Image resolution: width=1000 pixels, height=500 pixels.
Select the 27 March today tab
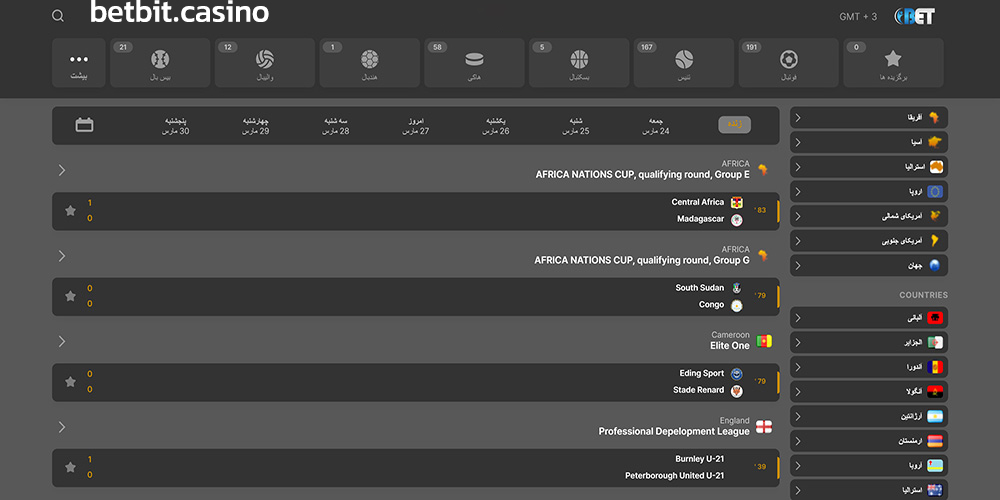click(417, 125)
